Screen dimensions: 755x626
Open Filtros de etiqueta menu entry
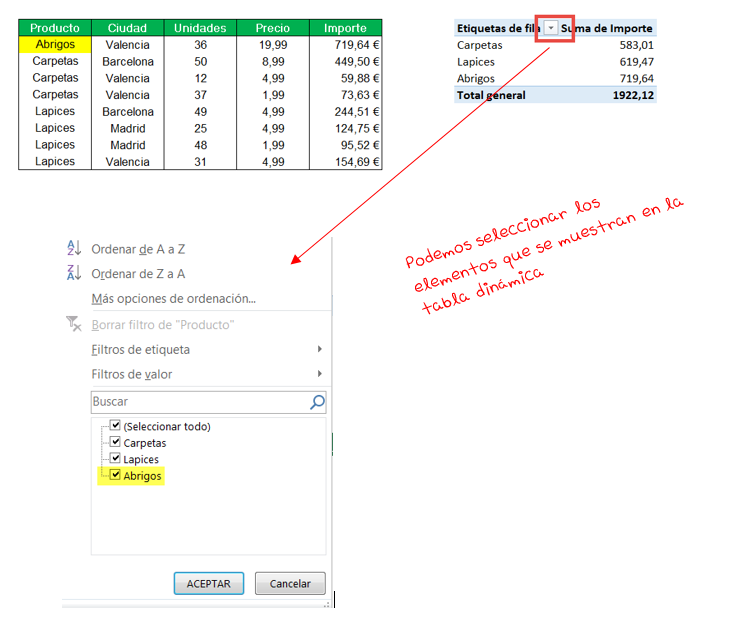141,350
